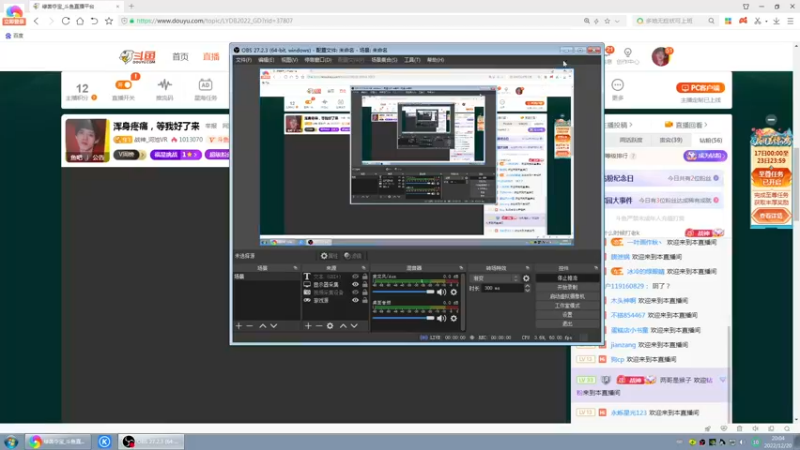
Task: Open source properties gear in sources toolbar
Action: pos(330,326)
